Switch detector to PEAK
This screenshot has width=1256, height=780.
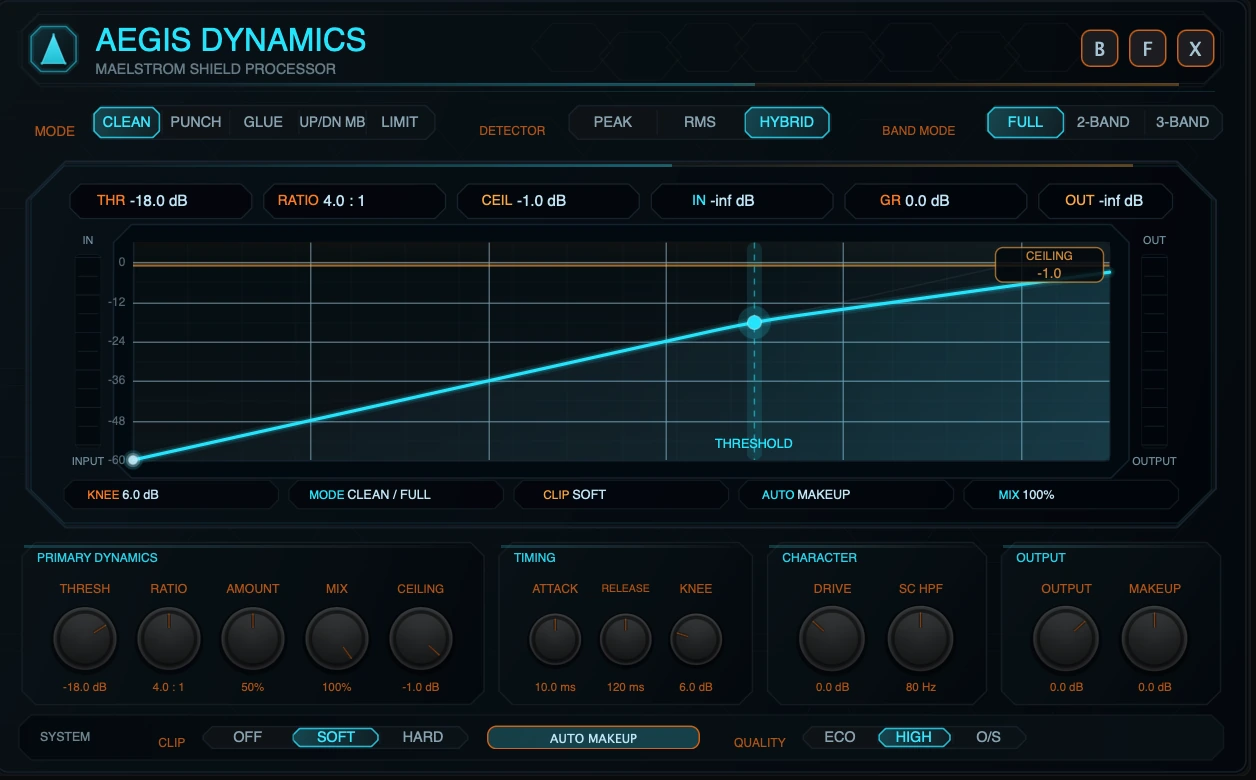coord(613,122)
